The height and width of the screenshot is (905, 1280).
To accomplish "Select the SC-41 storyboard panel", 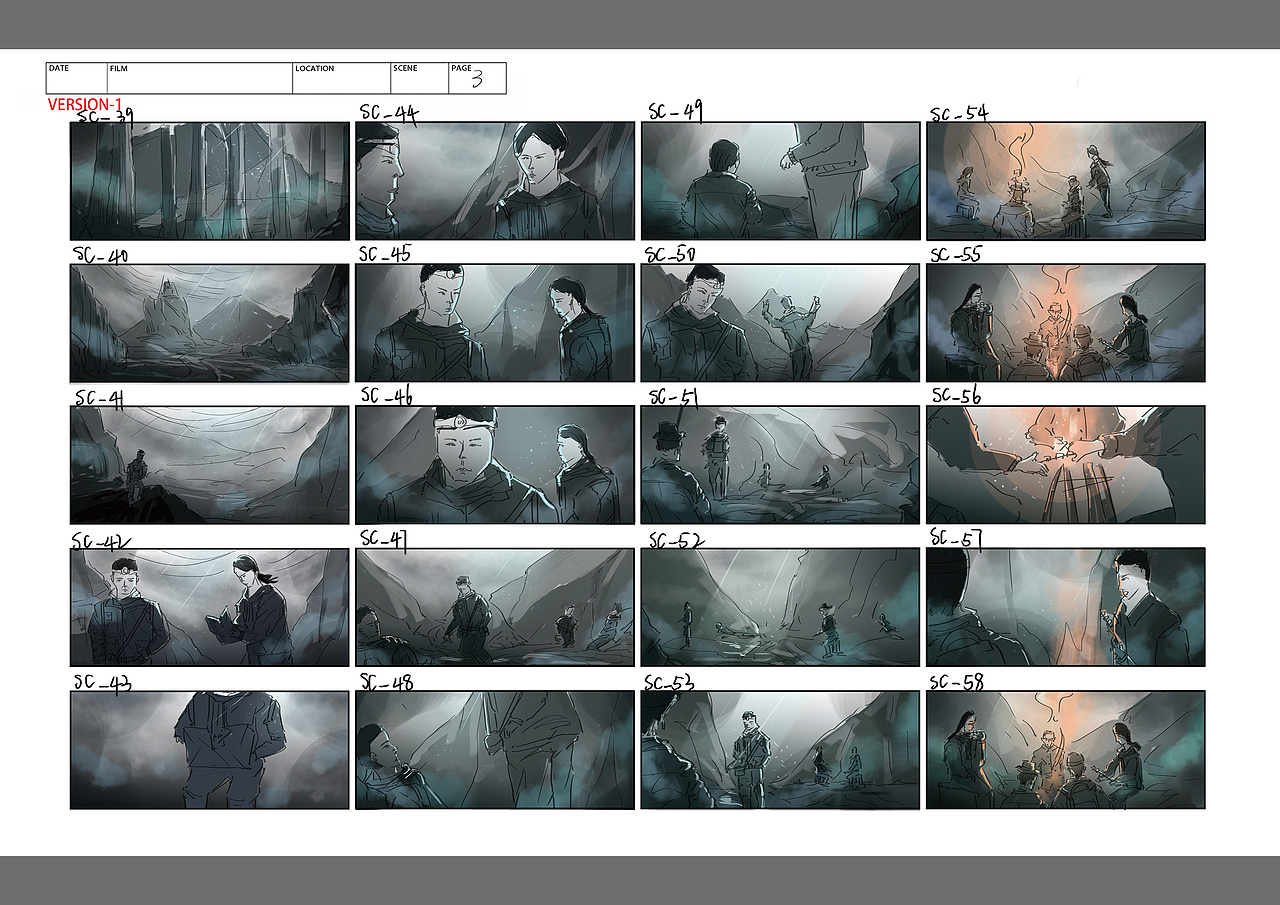I will point(209,465).
